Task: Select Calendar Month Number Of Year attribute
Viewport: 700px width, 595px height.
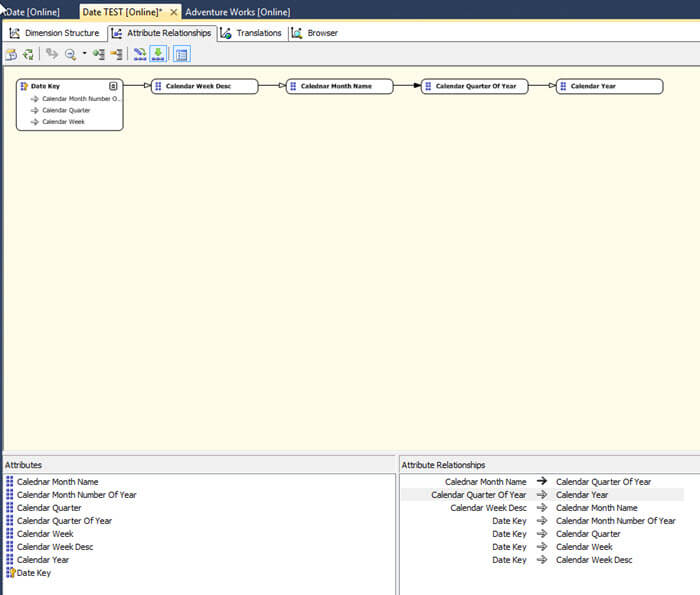Action: (76, 495)
